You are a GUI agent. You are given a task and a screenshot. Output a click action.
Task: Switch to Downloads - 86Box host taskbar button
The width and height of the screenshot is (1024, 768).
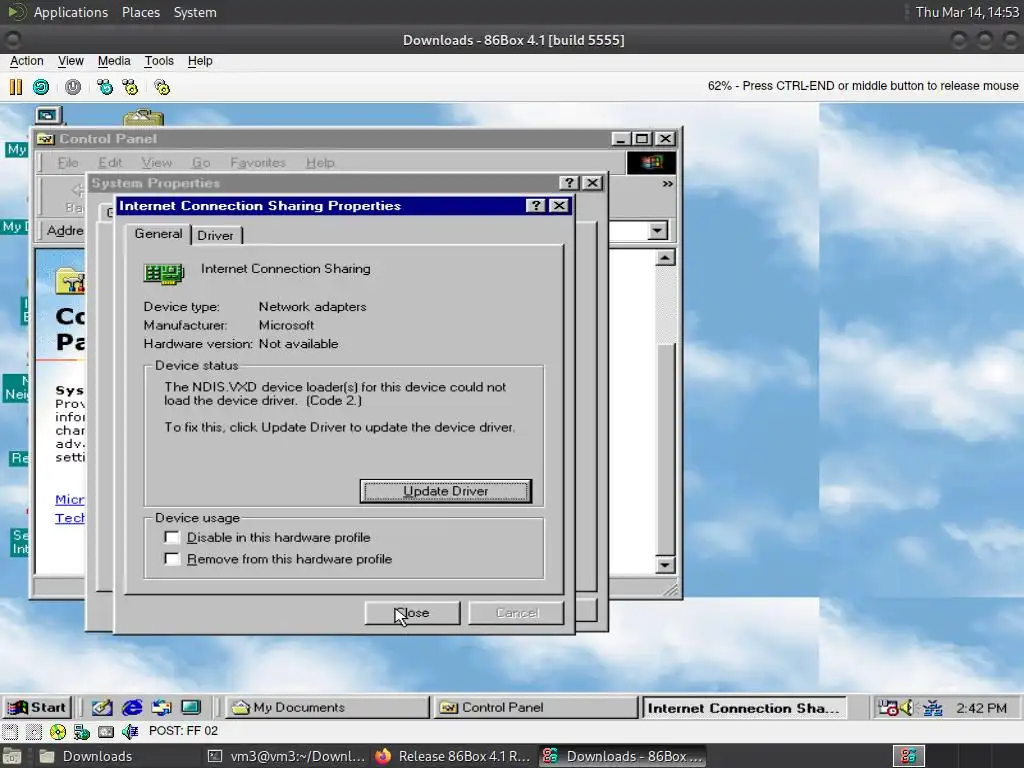(x=622, y=756)
